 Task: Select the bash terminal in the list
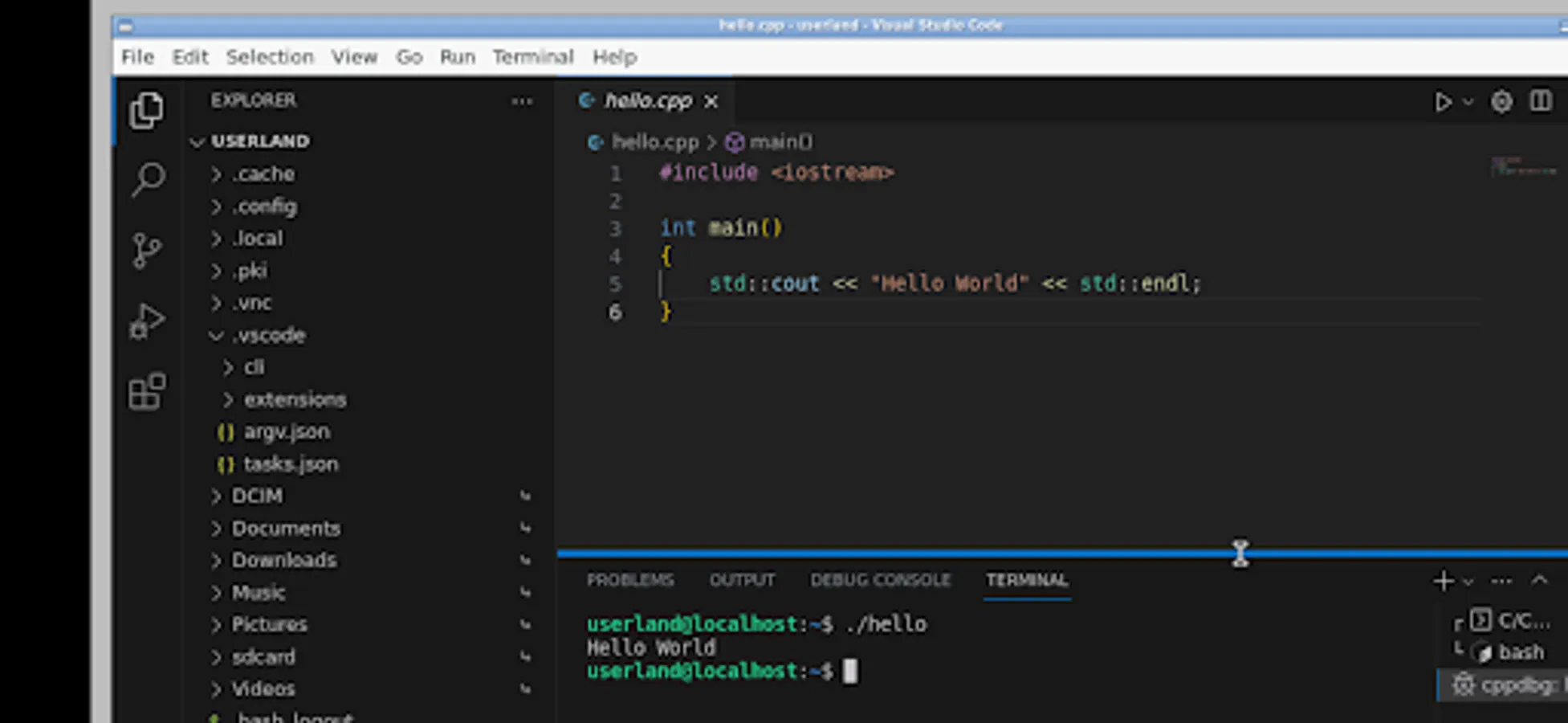coord(1520,652)
